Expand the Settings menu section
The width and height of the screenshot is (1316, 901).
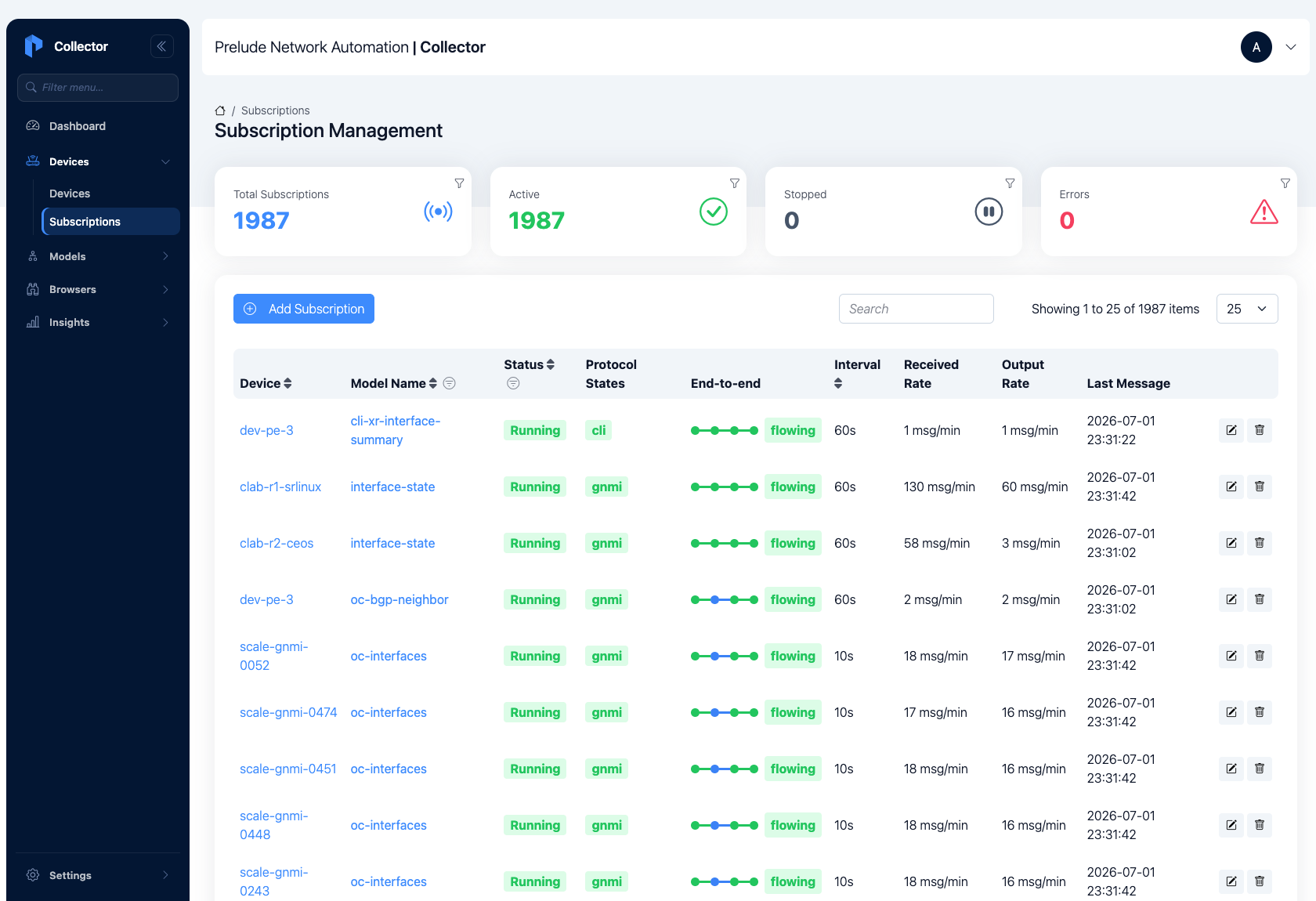(165, 875)
